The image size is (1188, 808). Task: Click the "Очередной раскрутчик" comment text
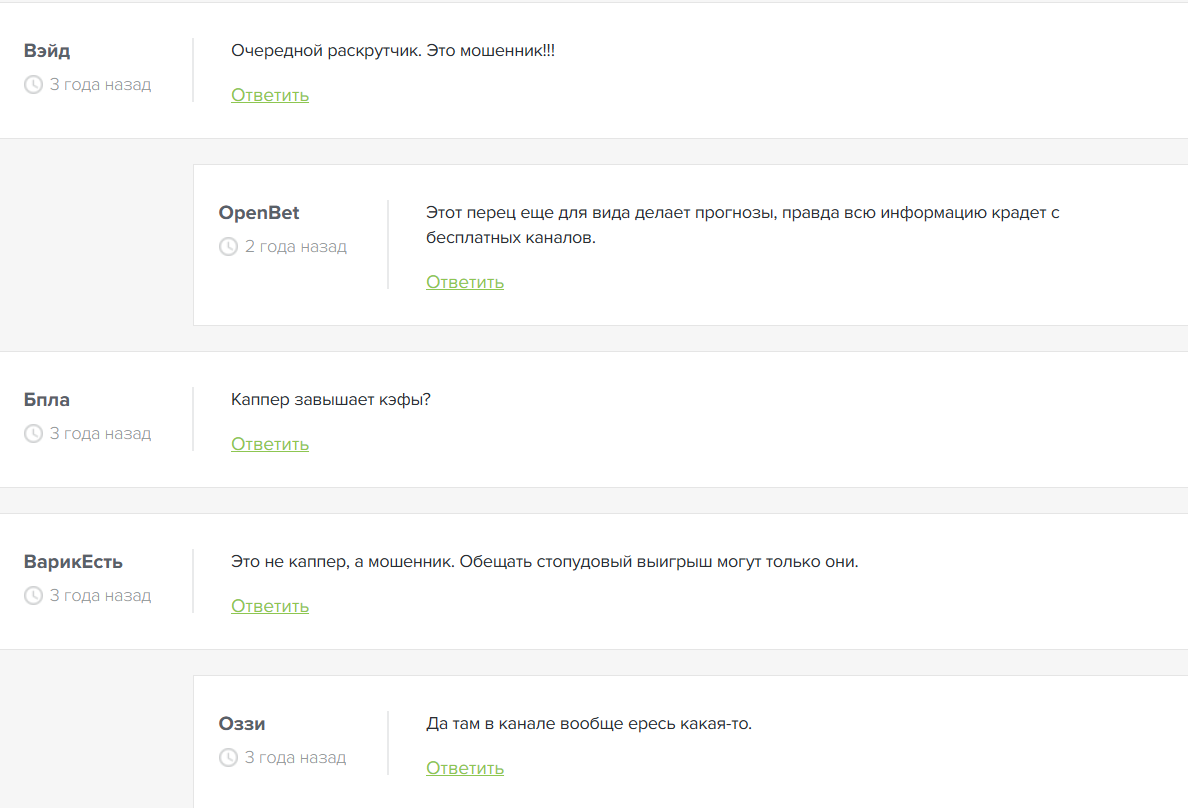(x=392, y=50)
